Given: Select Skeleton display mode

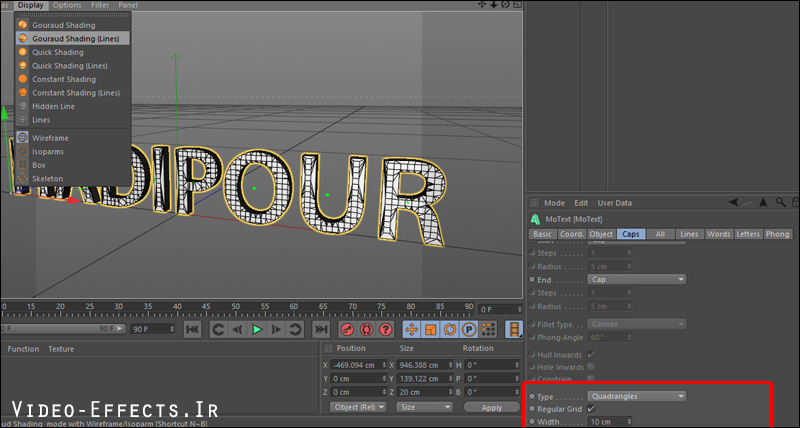Looking at the screenshot, I should tap(72, 179).
